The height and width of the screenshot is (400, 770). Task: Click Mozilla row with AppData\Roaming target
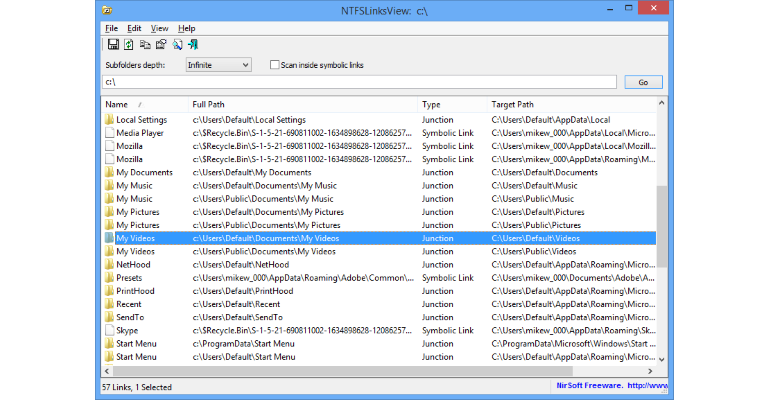click(x=379, y=160)
